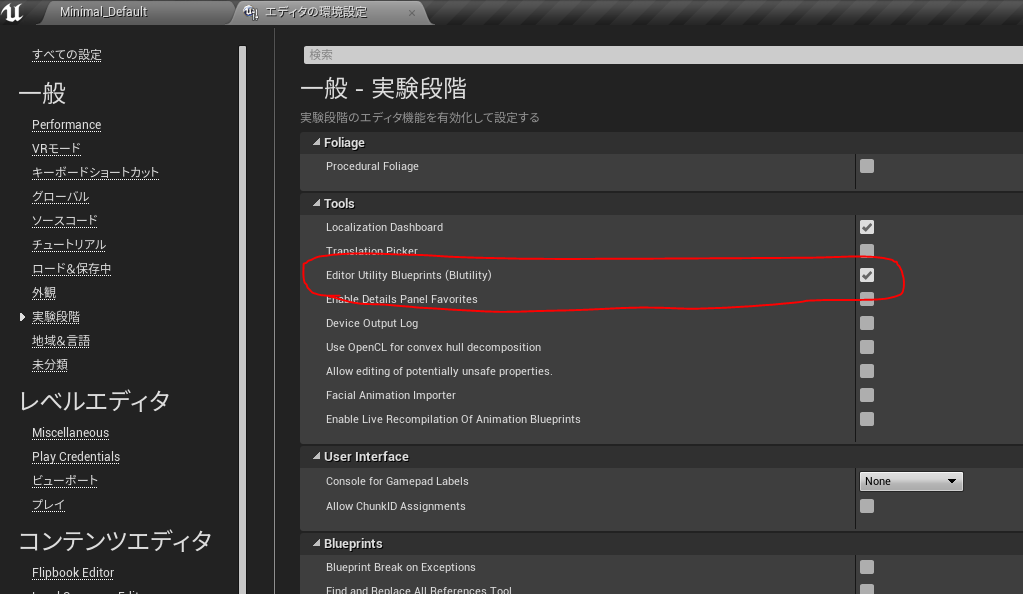Screen dimensions: 1023x594
Task: Check Allow editing of potentially unsafe properties
Action: (867, 371)
